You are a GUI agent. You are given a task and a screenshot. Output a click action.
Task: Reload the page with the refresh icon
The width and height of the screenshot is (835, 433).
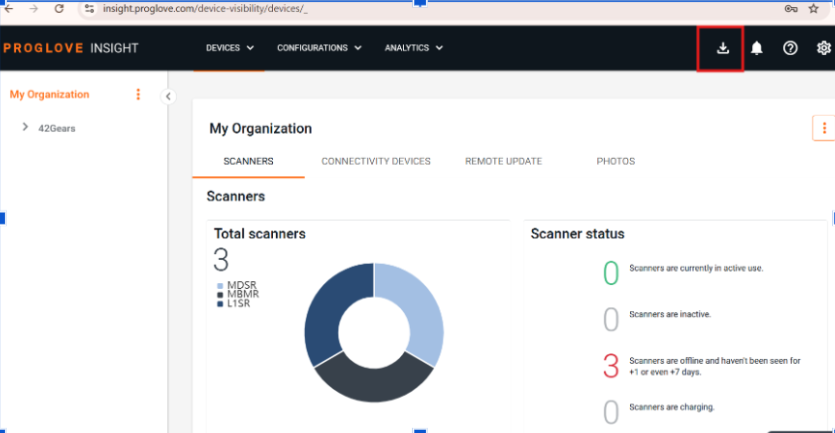point(59,9)
